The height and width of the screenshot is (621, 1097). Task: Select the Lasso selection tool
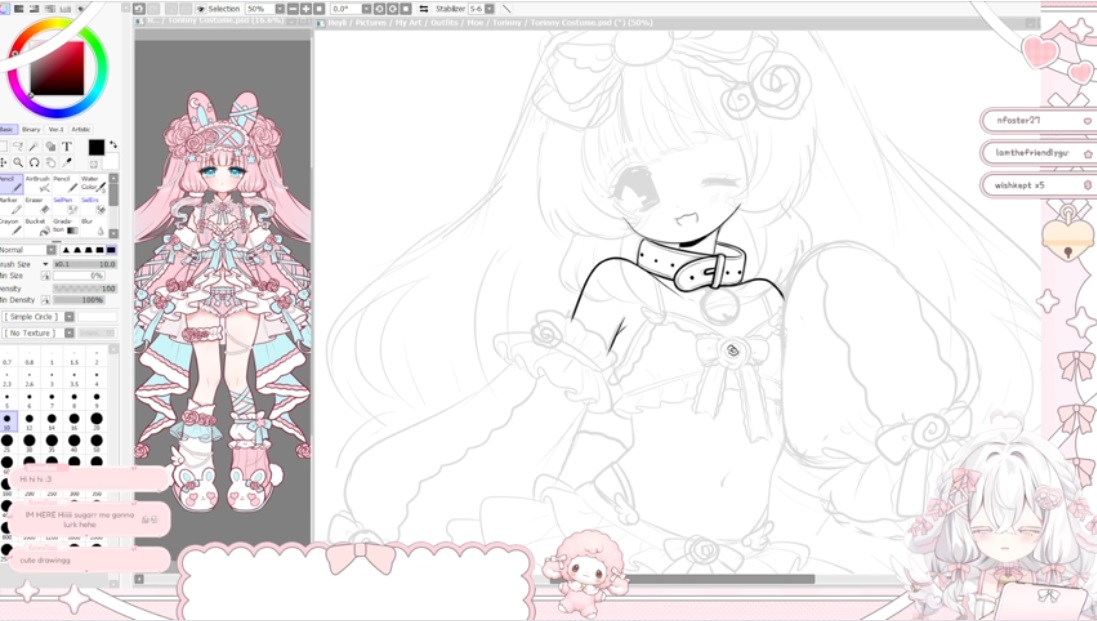[x=17, y=146]
